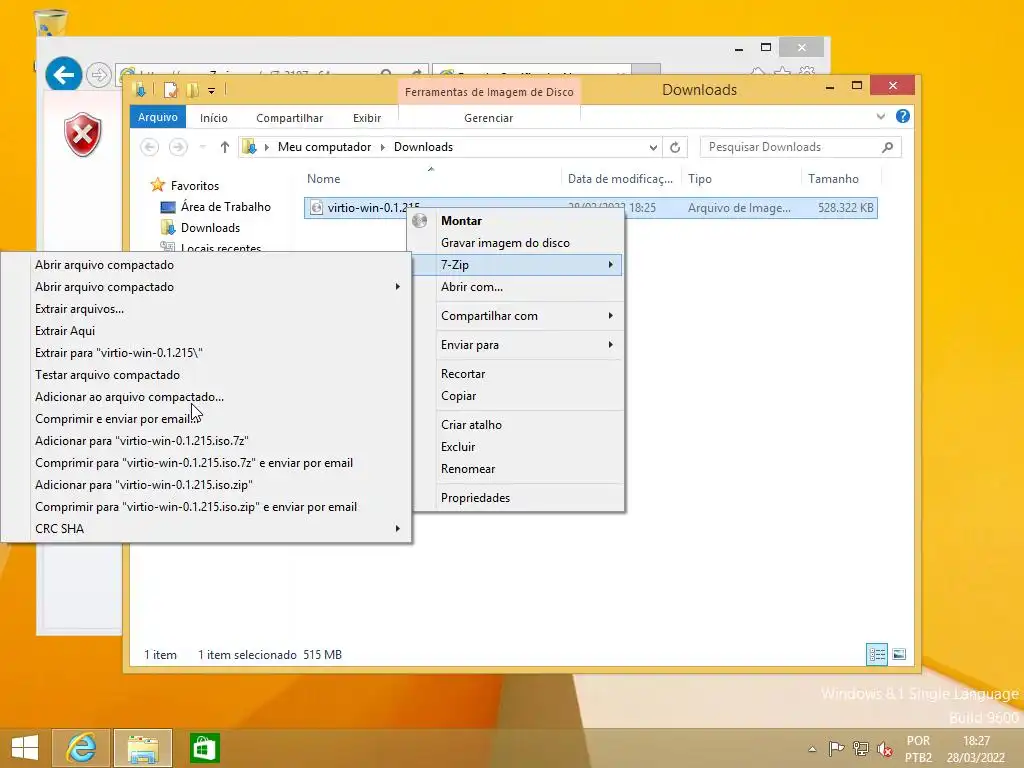
Task: Refresh the Downloads folder view
Action: [x=675, y=147]
